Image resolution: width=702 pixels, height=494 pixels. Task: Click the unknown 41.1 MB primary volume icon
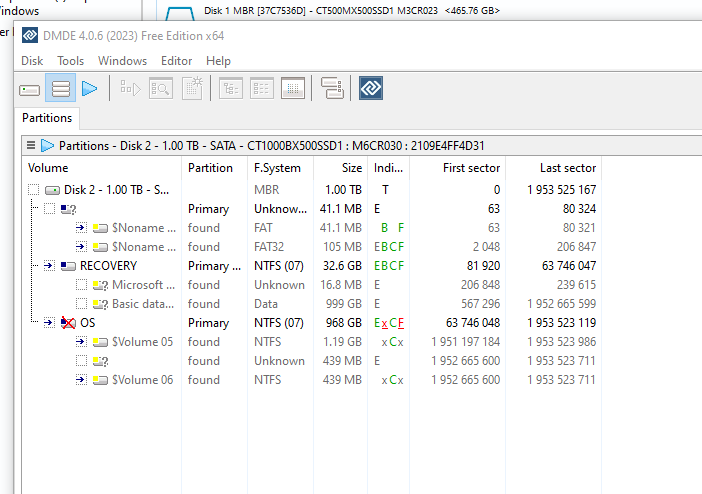pyautogui.click(x=68, y=209)
